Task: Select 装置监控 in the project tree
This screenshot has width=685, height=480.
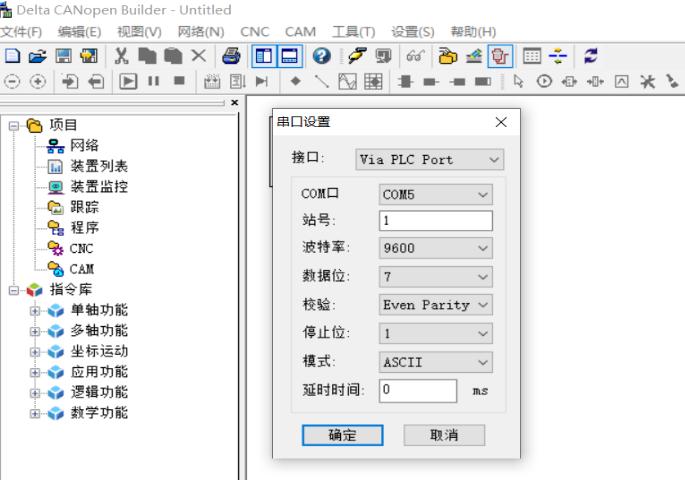Action: [99, 186]
